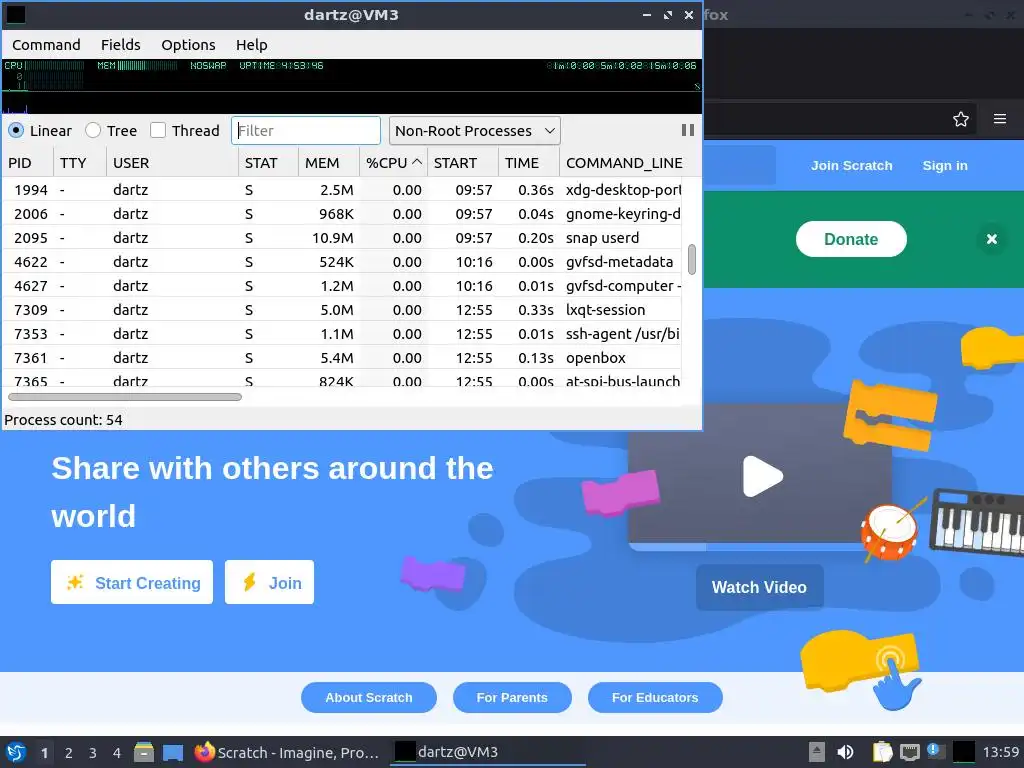Select the Linear view radio button

click(16, 131)
